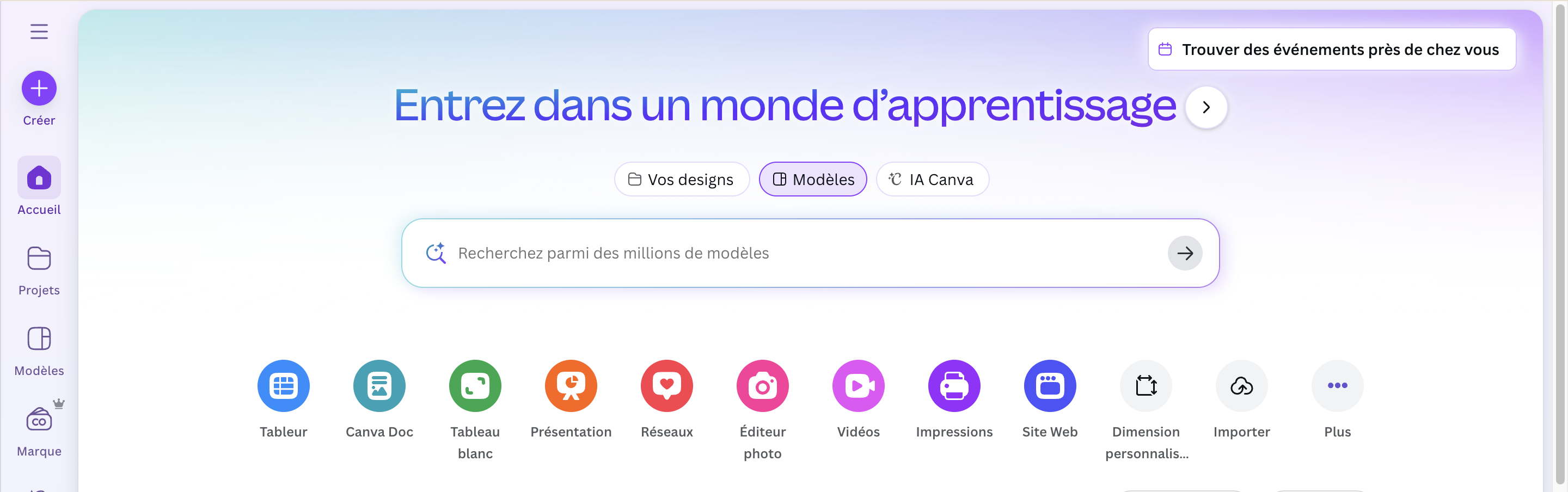Switch to the IA Canva tab
Viewport: 1568px width, 492px height.
[x=933, y=180]
